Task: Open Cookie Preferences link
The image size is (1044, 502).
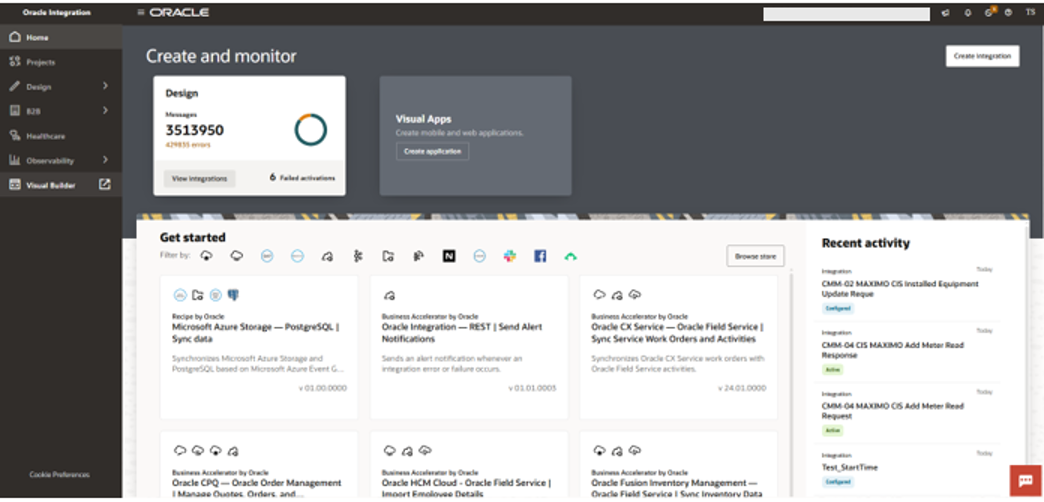Action: (x=59, y=475)
